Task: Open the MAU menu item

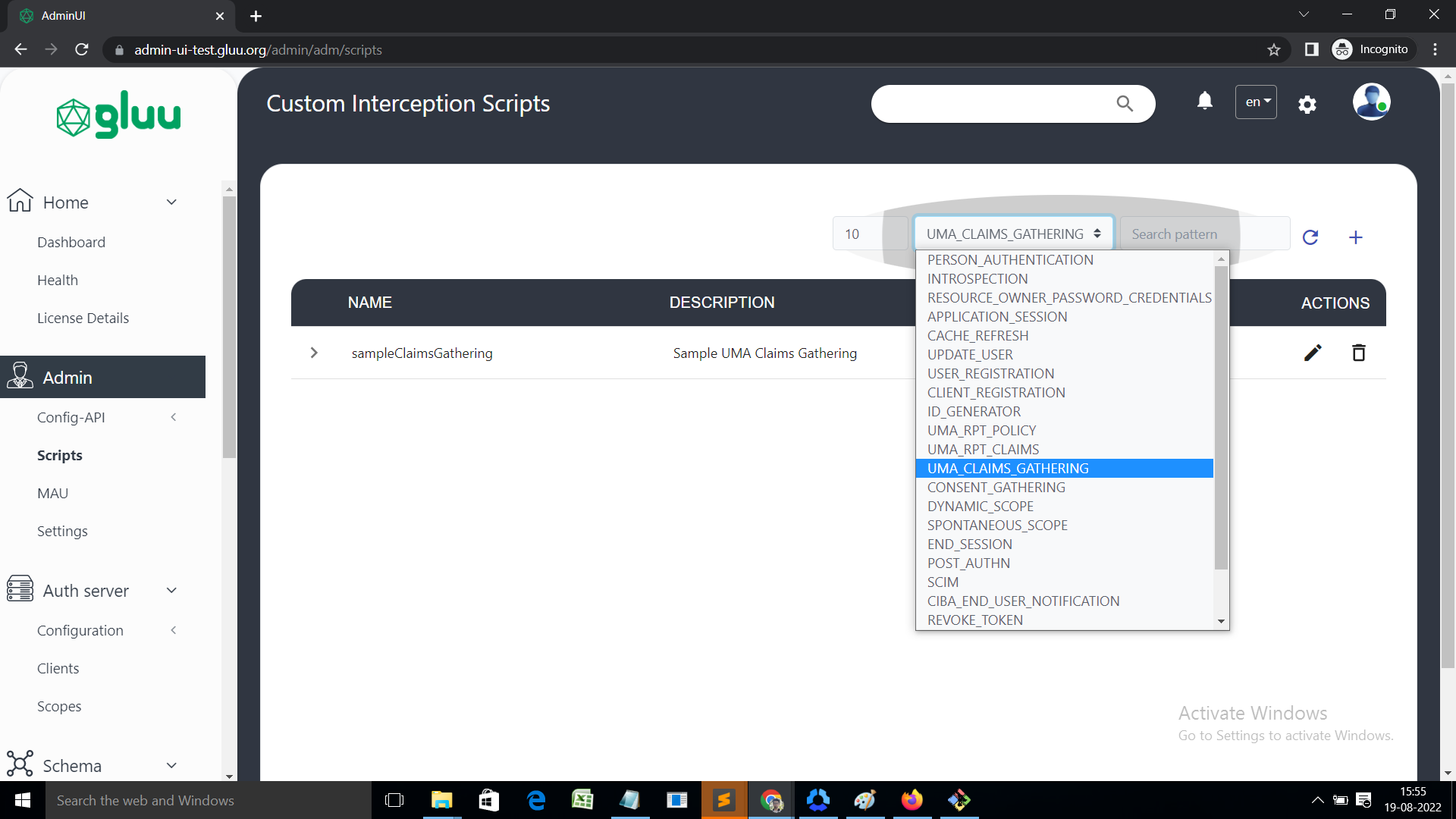Action: (x=52, y=493)
